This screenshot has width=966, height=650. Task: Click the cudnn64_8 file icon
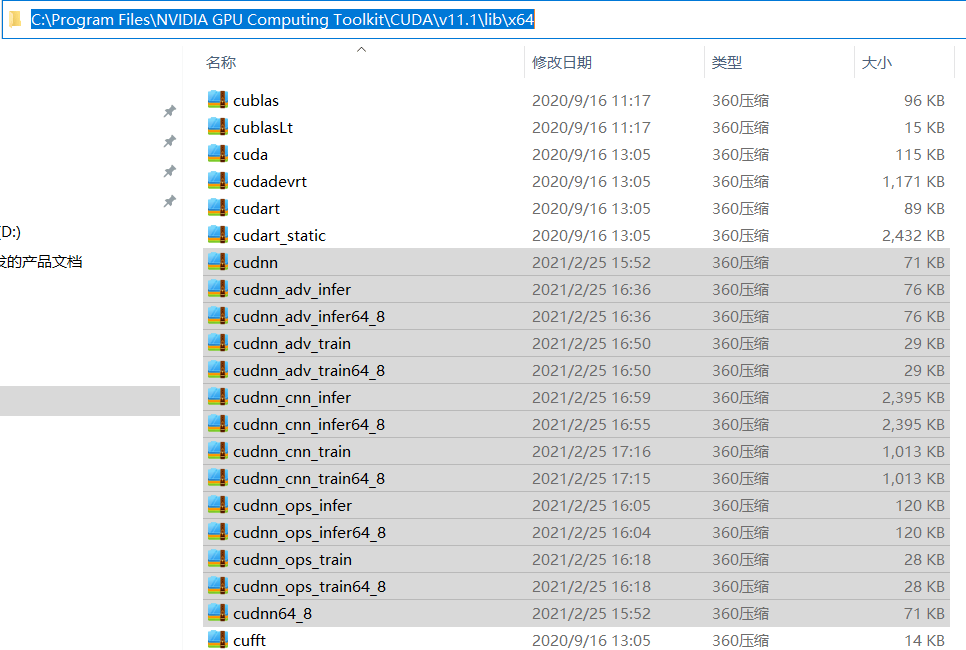tap(218, 613)
